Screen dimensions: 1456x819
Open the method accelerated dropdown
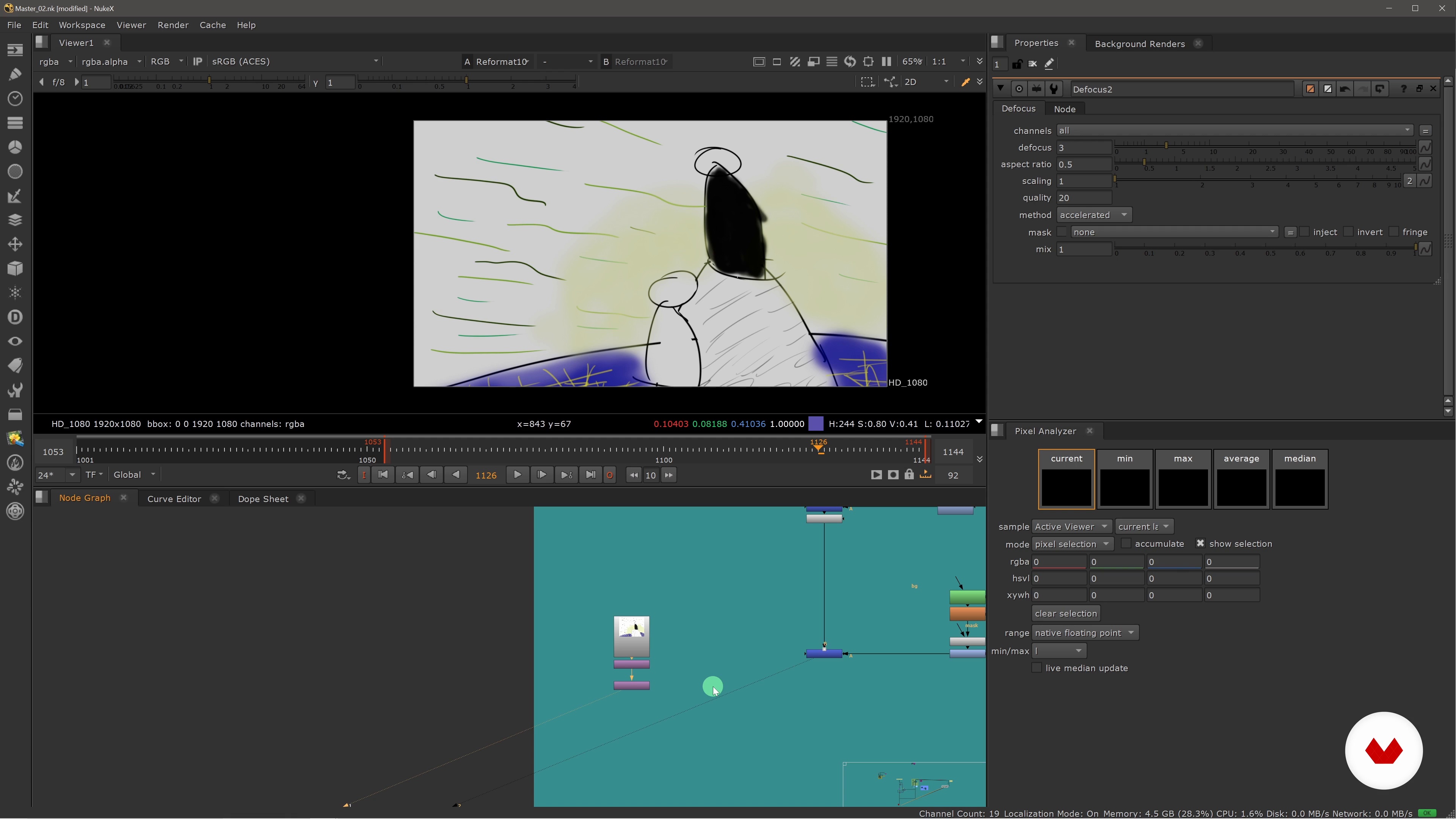pos(1094,215)
